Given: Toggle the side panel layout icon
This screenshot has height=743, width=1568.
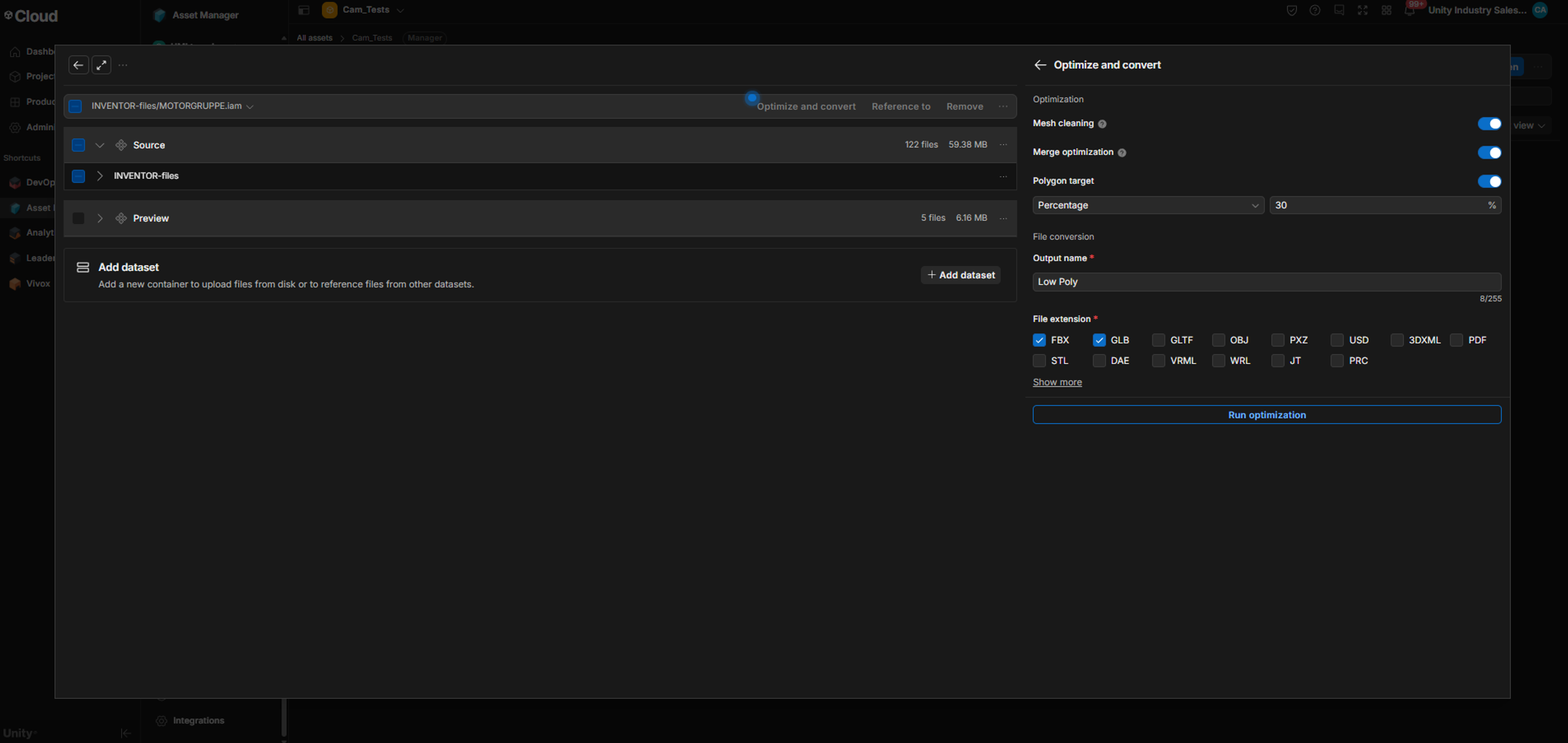Looking at the screenshot, I should point(304,10).
